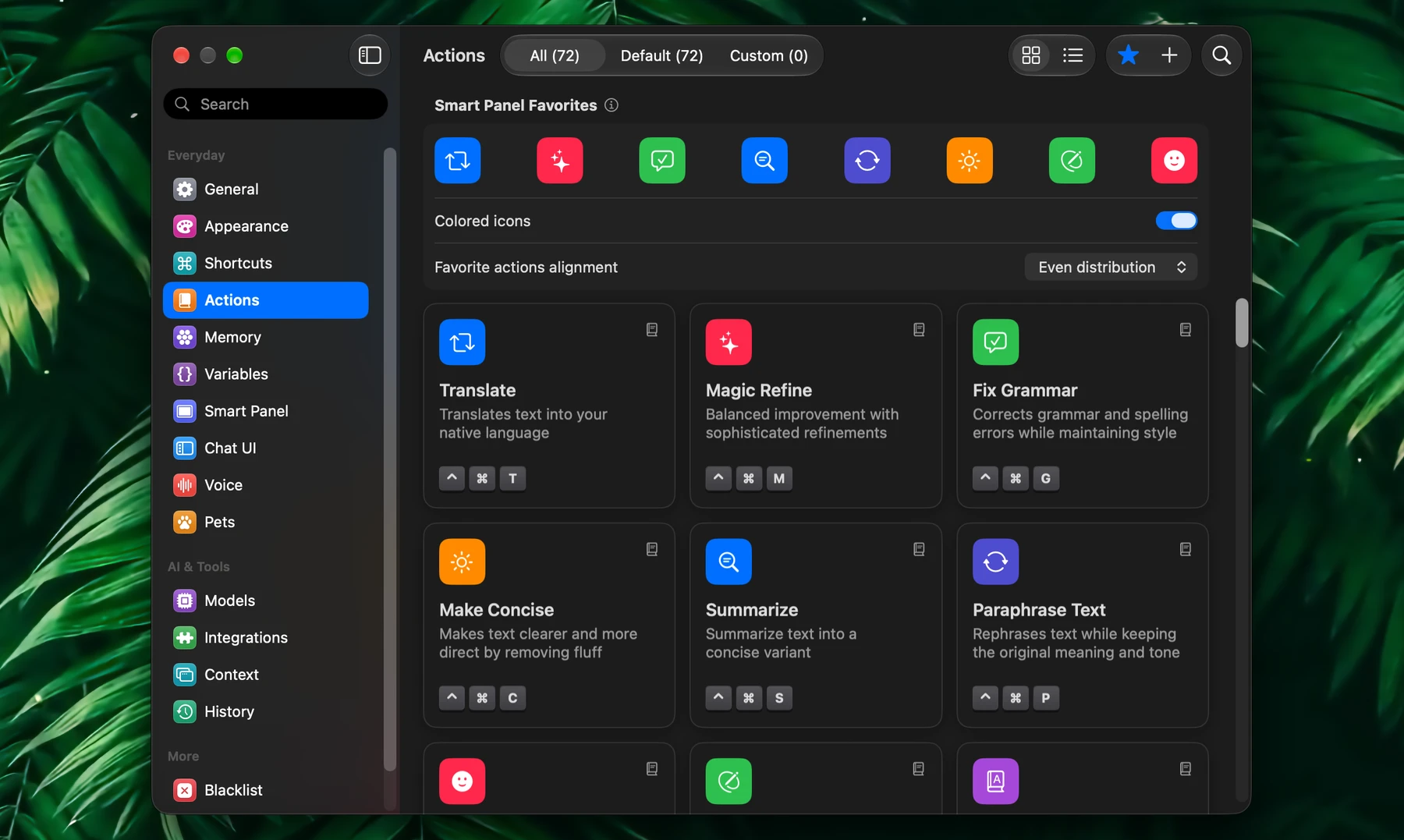Open the Paraphrase Text action card title
The height and width of the screenshot is (840, 1404).
(x=1039, y=610)
